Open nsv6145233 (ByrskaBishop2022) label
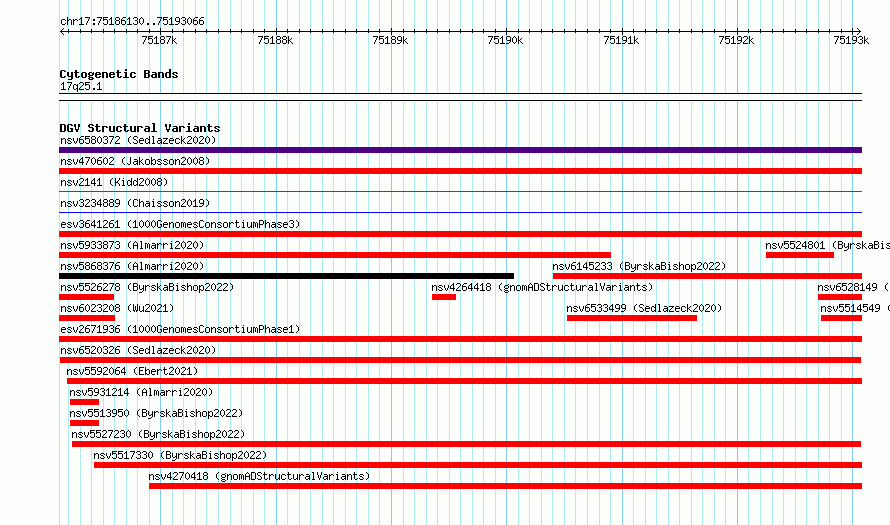 [639, 266]
